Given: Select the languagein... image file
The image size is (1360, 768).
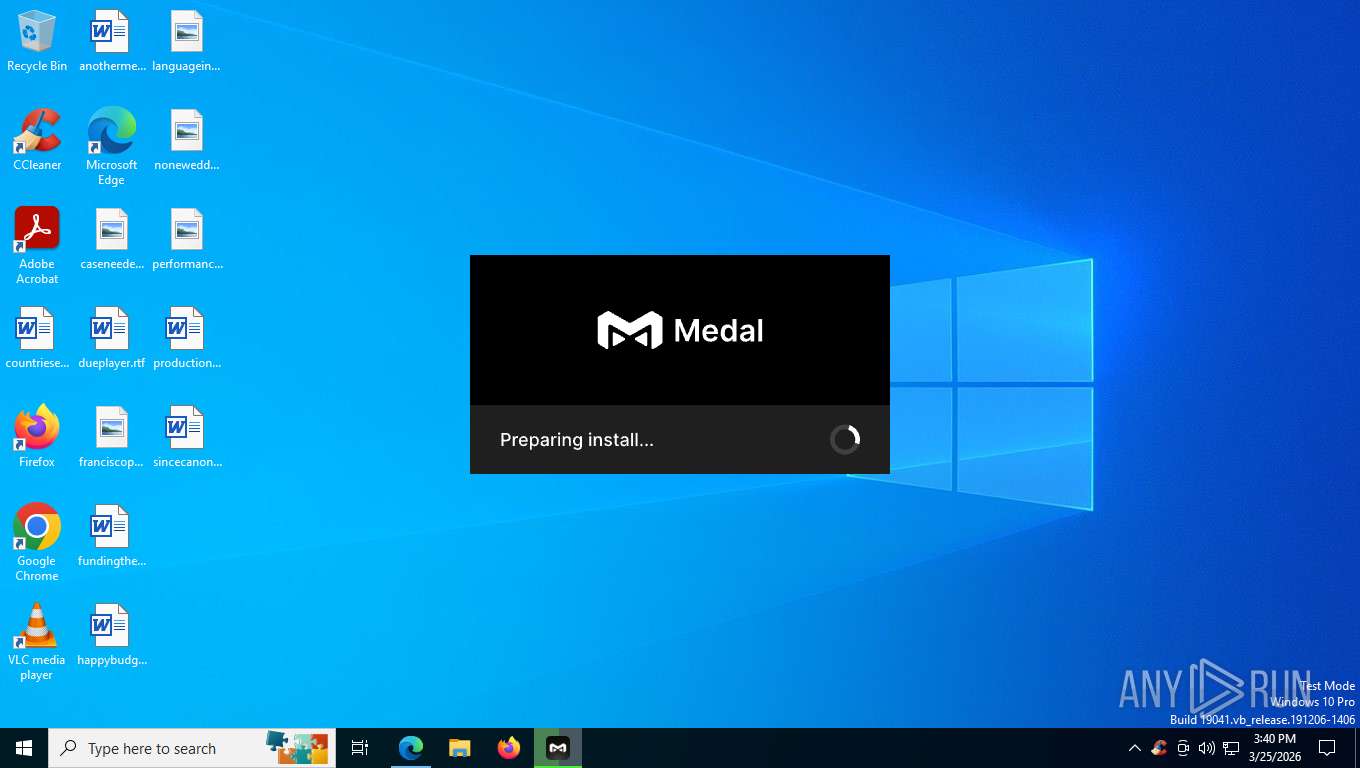Looking at the screenshot, I should [x=186, y=41].
